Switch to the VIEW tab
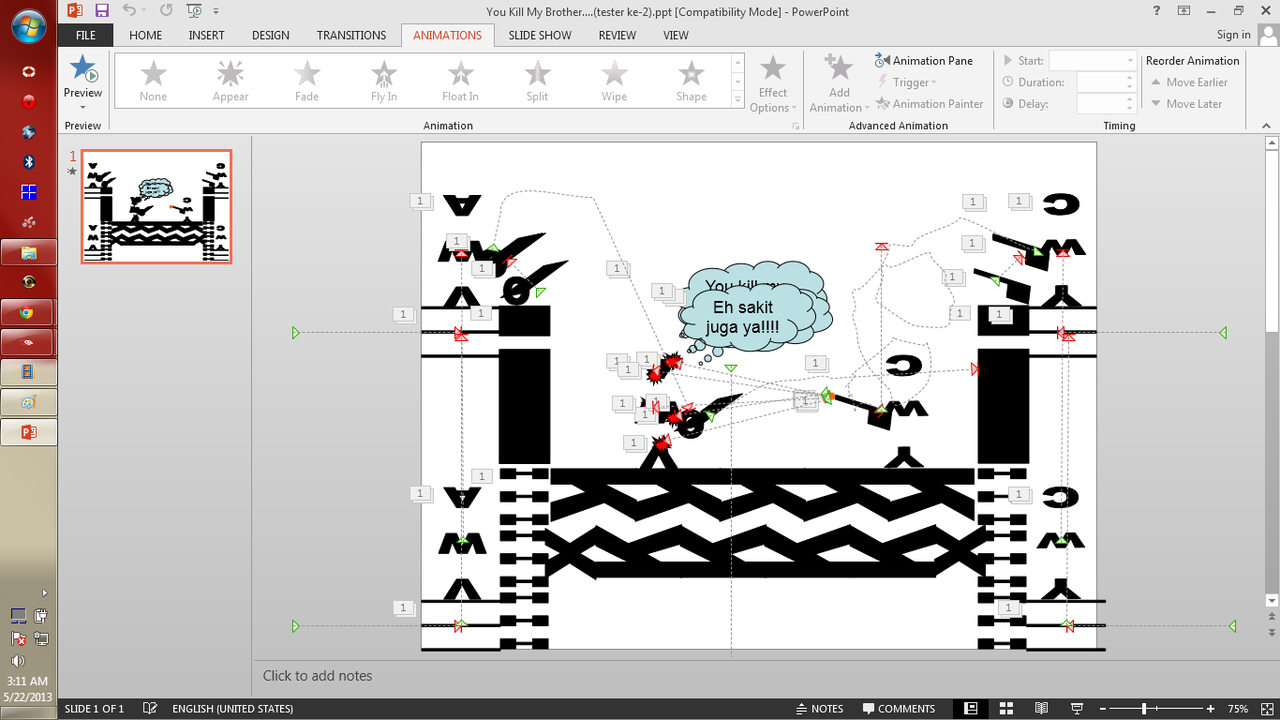The height and width of the screenshot is (720, 1280). point(676,35)
